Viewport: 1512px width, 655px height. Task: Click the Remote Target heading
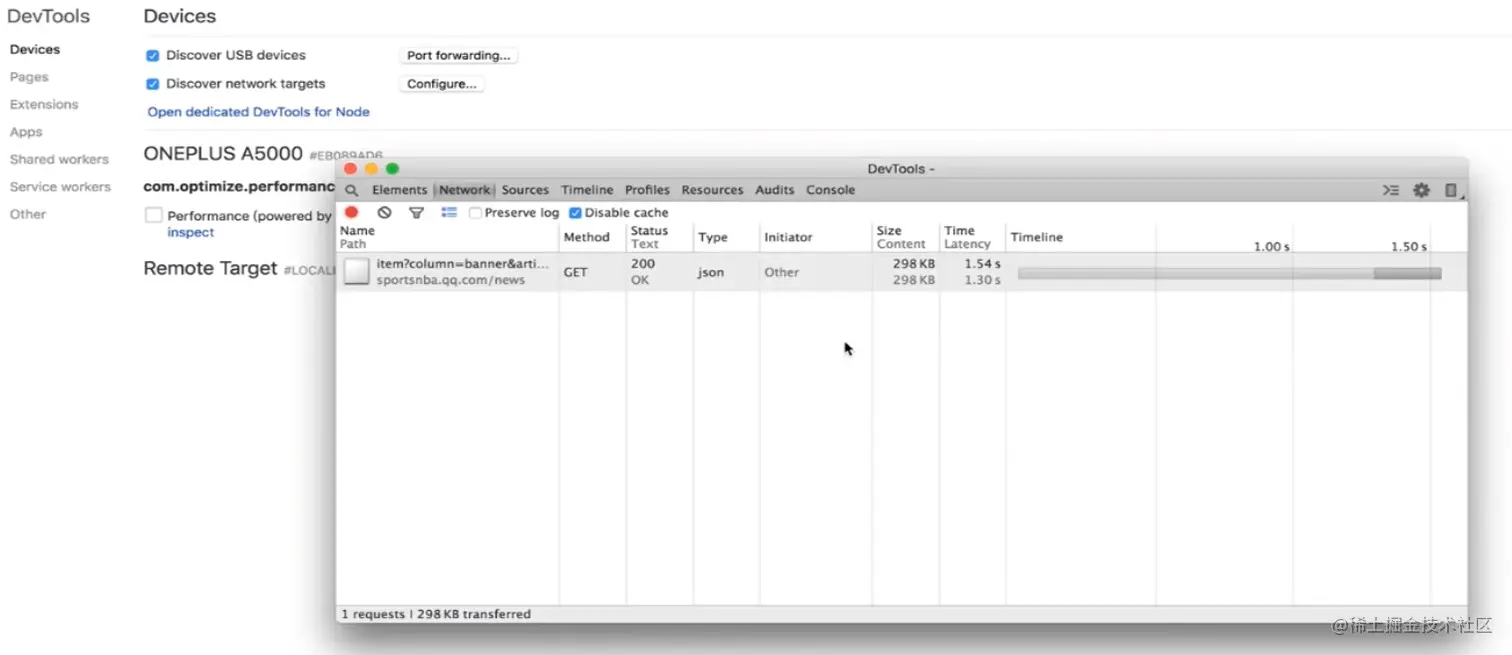point(210,268)
